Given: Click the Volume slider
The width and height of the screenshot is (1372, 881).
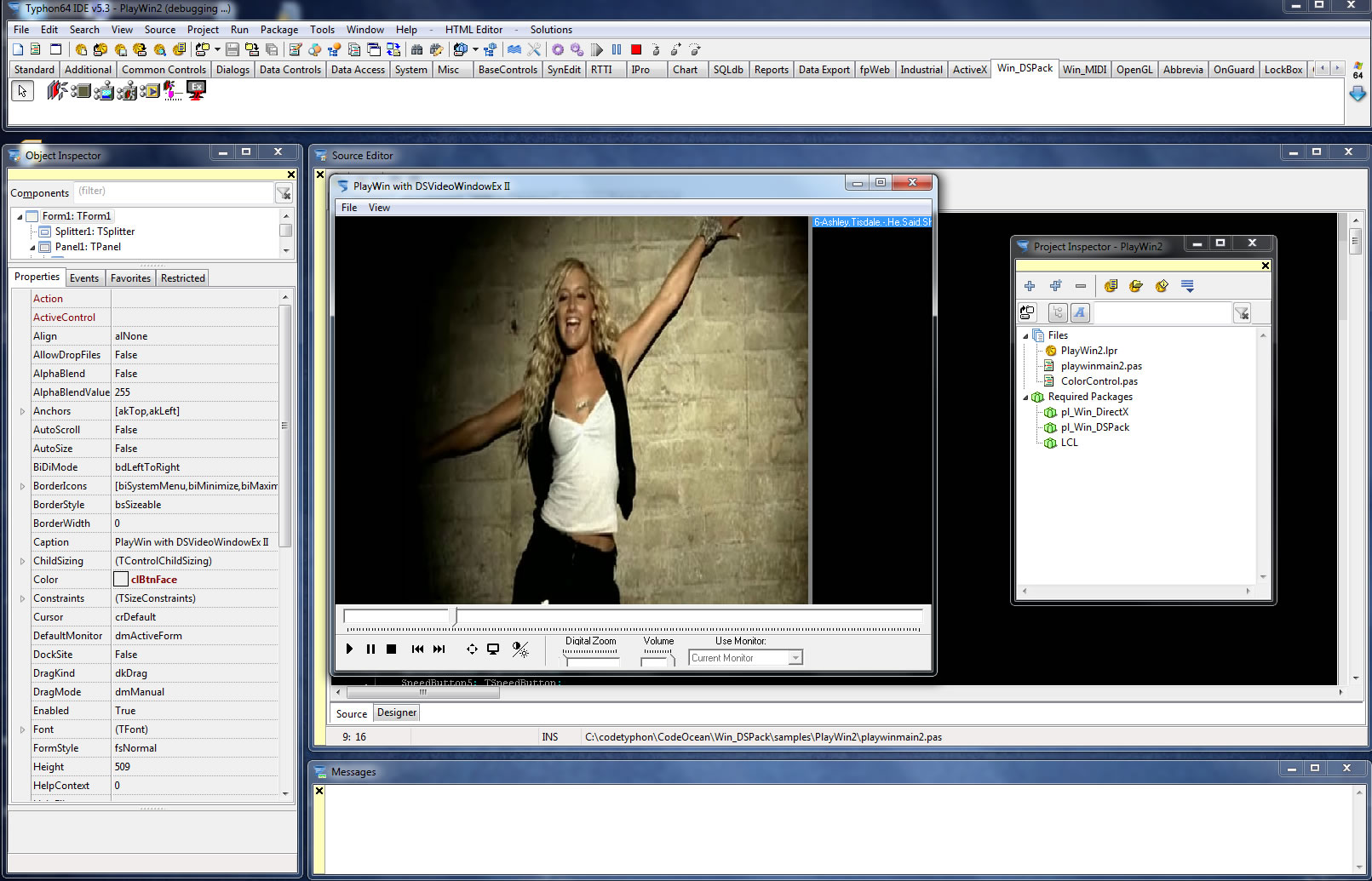Looking at the screenshot, I should click(x=658, y=656).
